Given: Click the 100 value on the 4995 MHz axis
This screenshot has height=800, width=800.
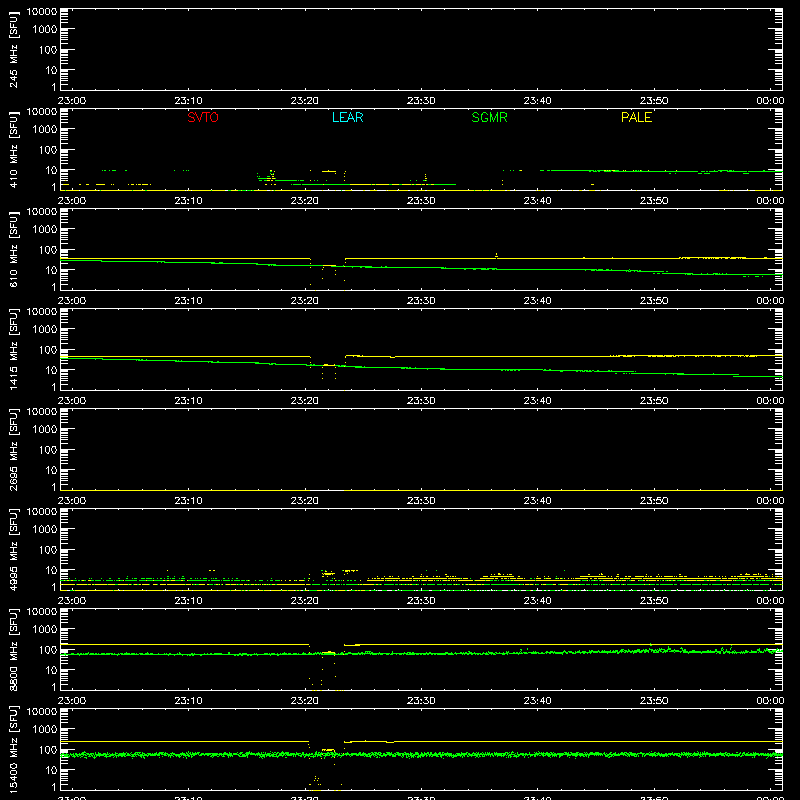Looking at the screenshot, I should pos(48,550).
